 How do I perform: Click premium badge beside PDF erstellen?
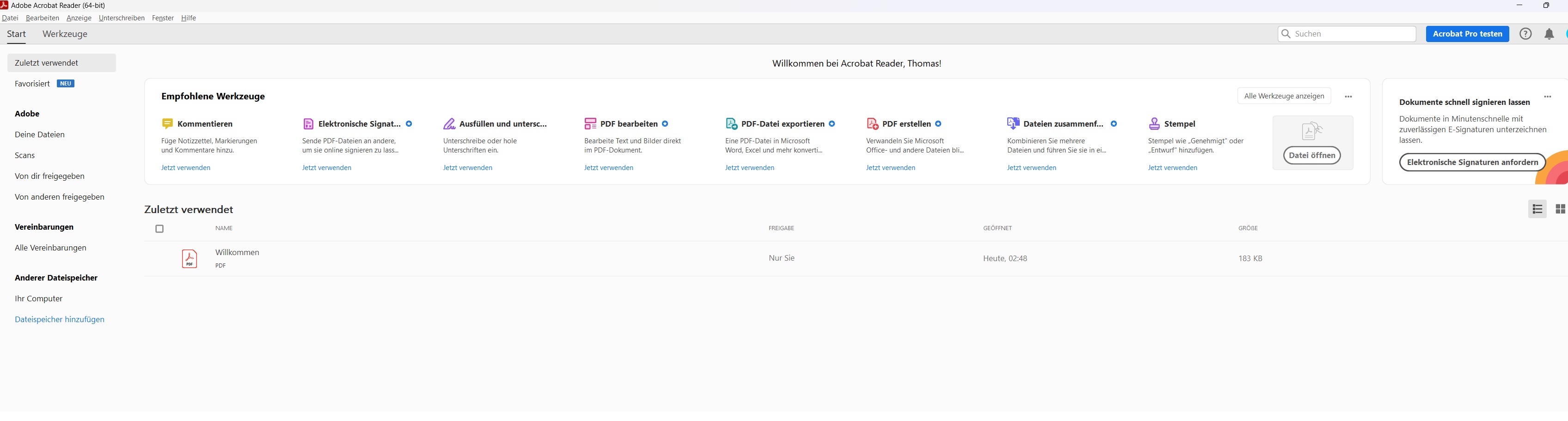[x=938, y=124]
